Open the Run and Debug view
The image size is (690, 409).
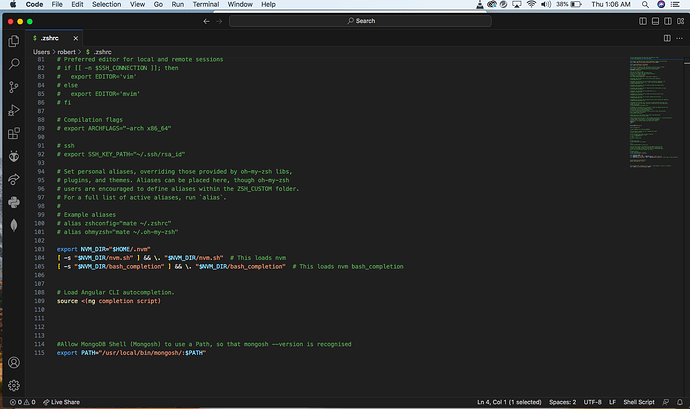click(14, 110)
